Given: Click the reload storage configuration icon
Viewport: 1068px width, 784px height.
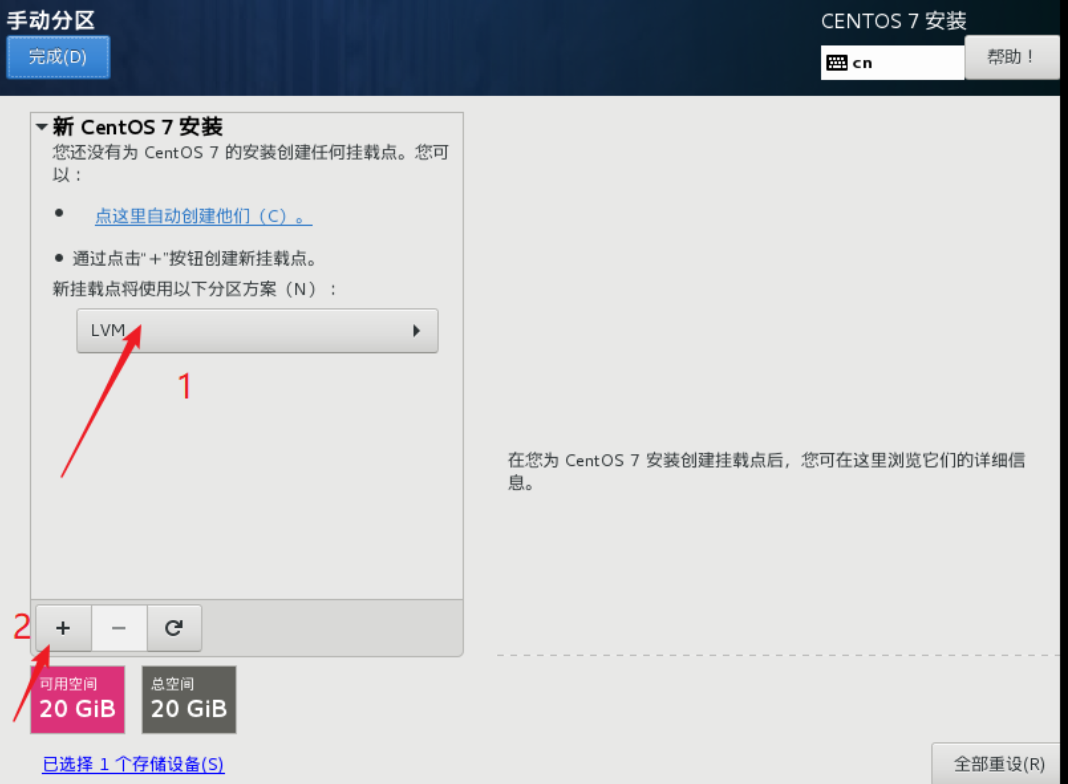Looking at the screenshot, I should coord(174,627).
